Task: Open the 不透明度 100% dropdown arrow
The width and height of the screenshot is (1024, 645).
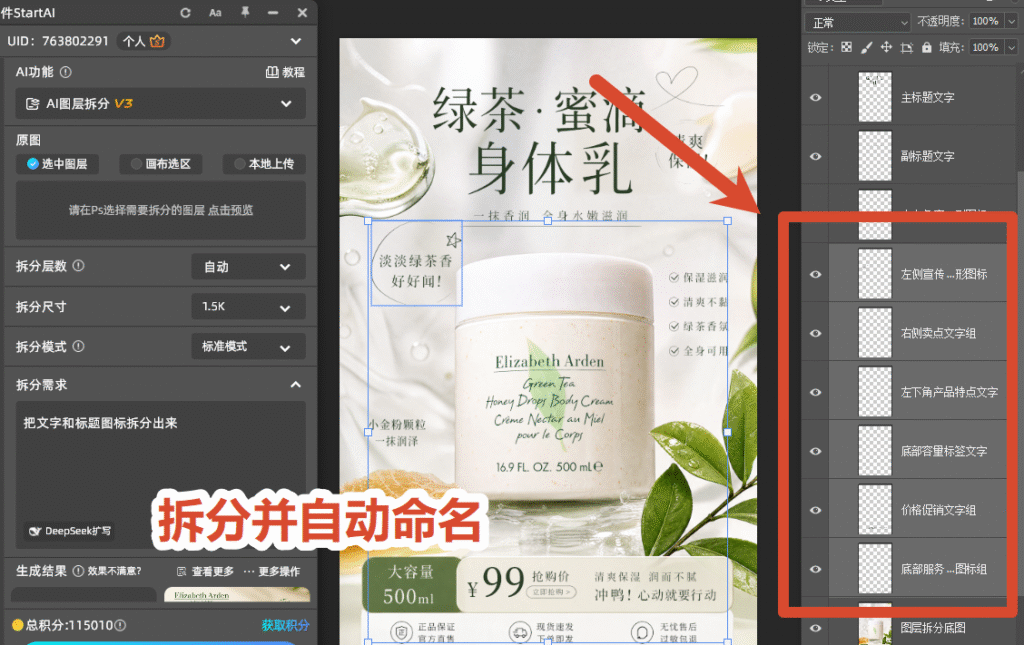Action: pos(1011,22)
